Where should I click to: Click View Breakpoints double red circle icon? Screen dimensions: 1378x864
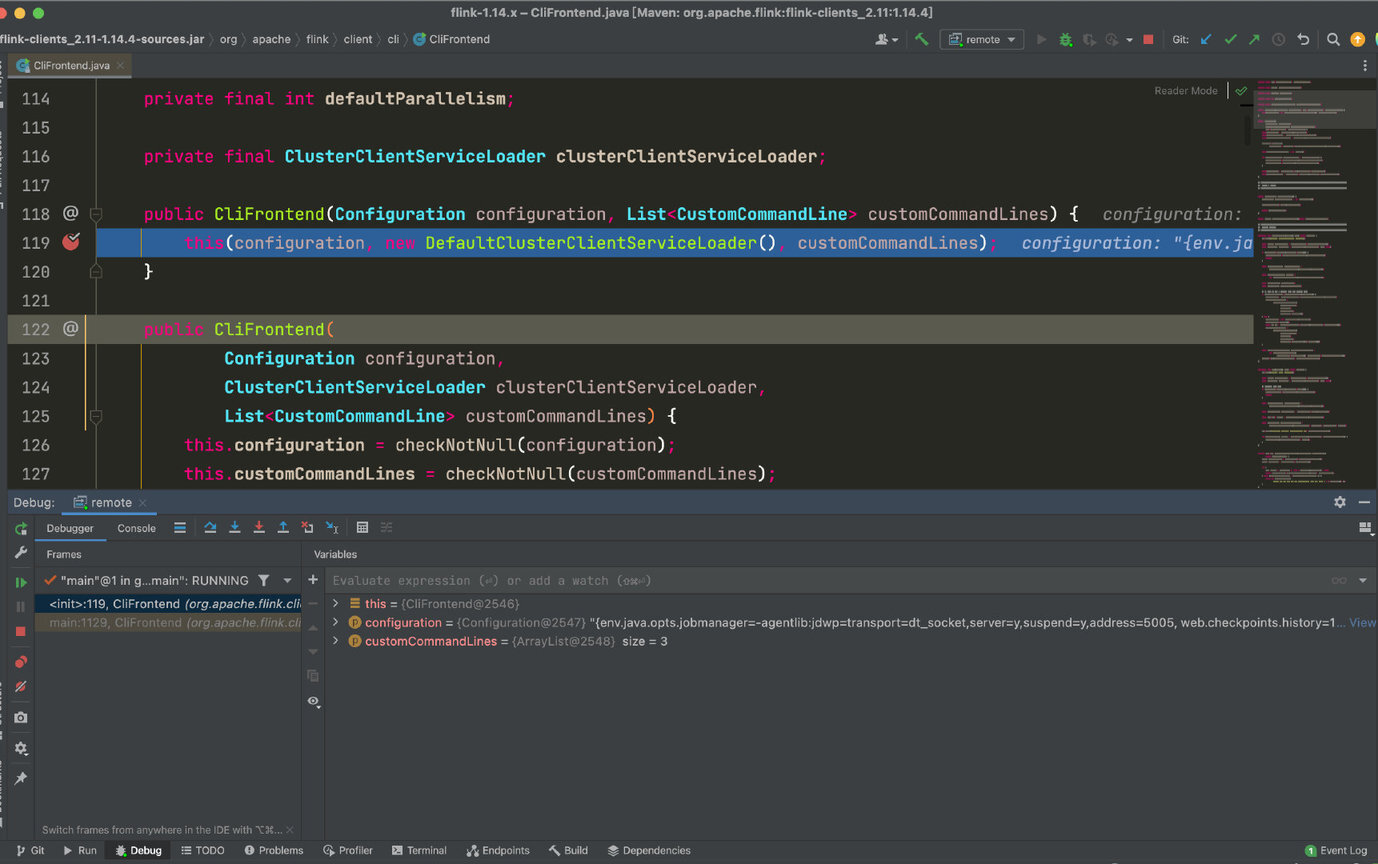point(20,662)
